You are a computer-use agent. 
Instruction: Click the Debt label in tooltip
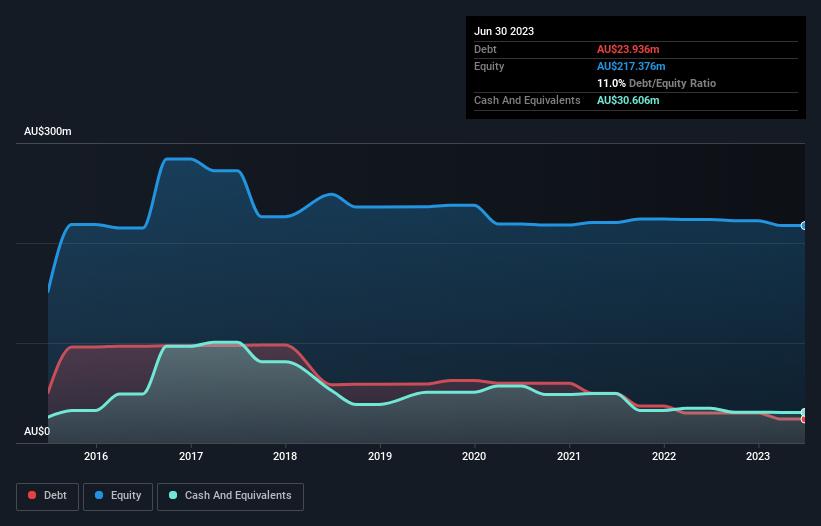[x=485, y=49]
